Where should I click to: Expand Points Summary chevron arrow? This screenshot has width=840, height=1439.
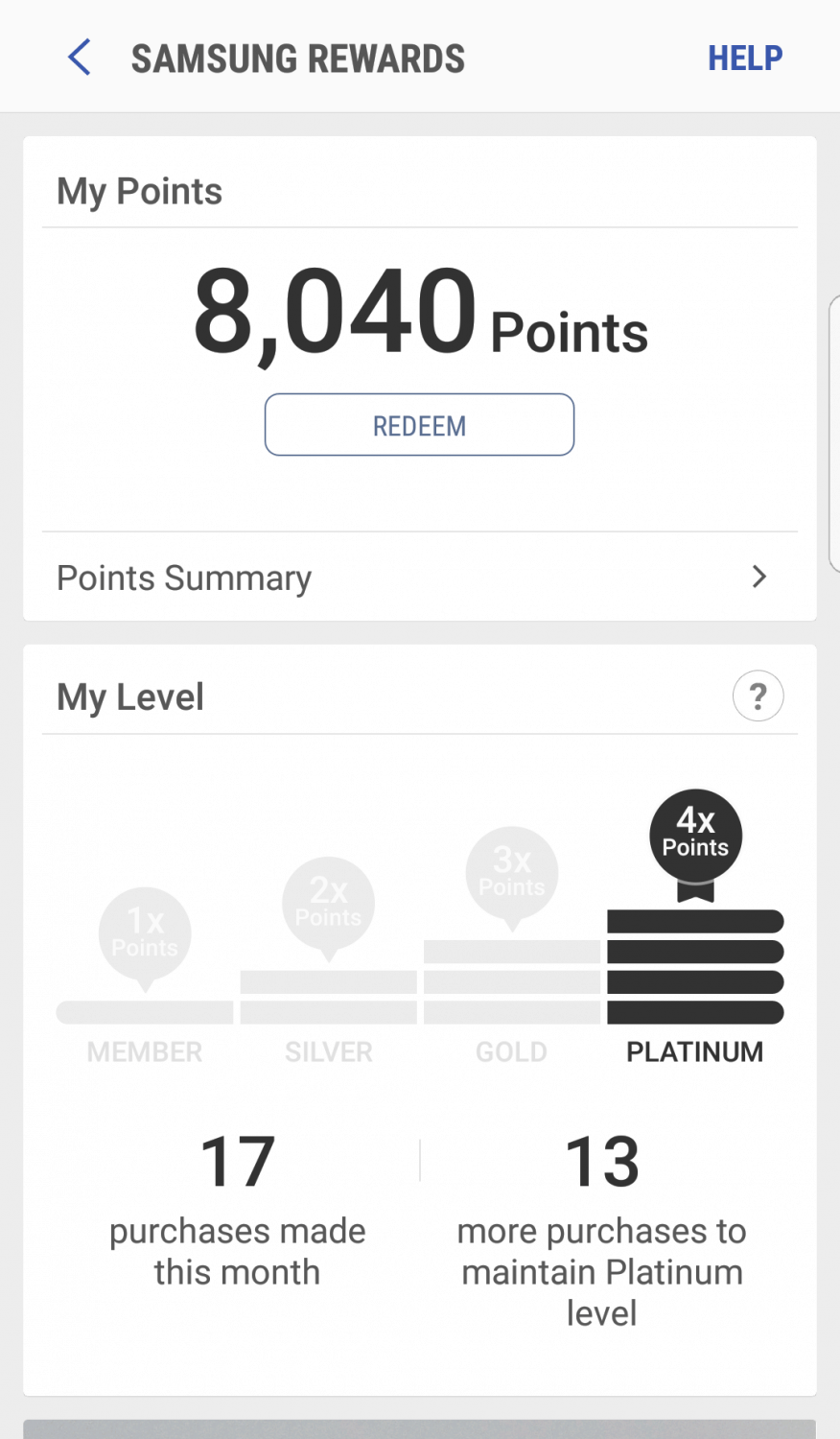click(x=759, y=577)
